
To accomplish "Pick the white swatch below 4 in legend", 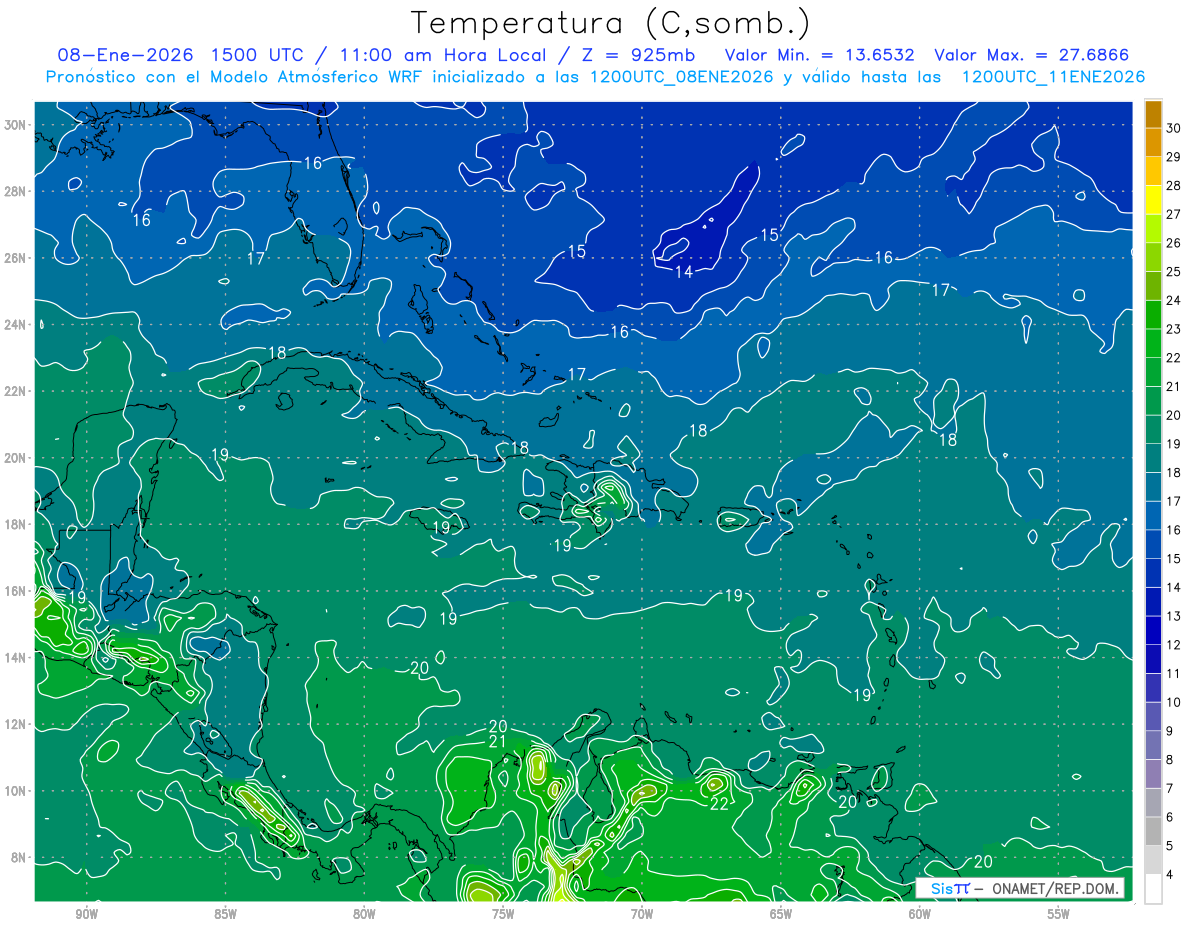I will 1153,889.
